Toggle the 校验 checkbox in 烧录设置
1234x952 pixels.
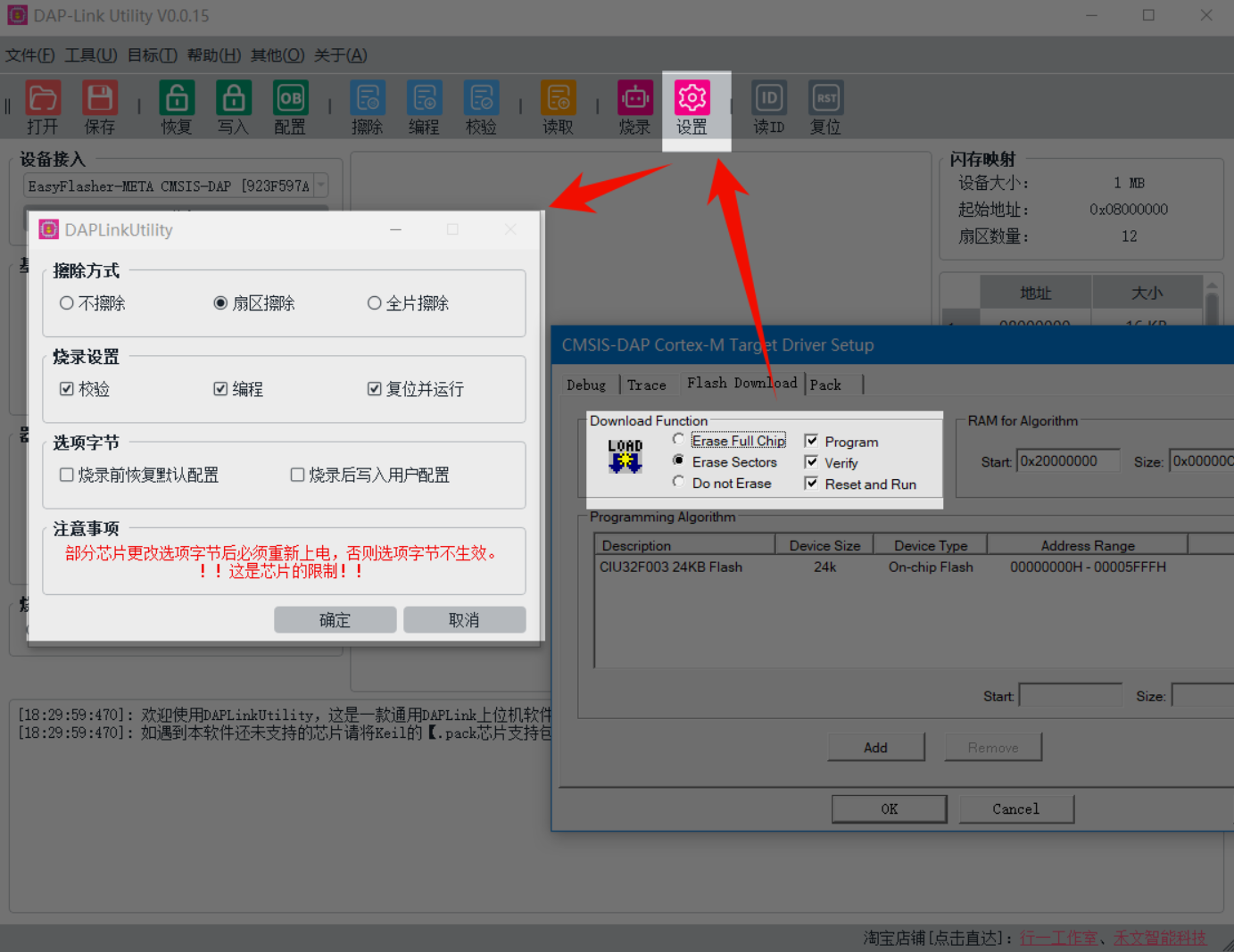click(x=66, y=389)
